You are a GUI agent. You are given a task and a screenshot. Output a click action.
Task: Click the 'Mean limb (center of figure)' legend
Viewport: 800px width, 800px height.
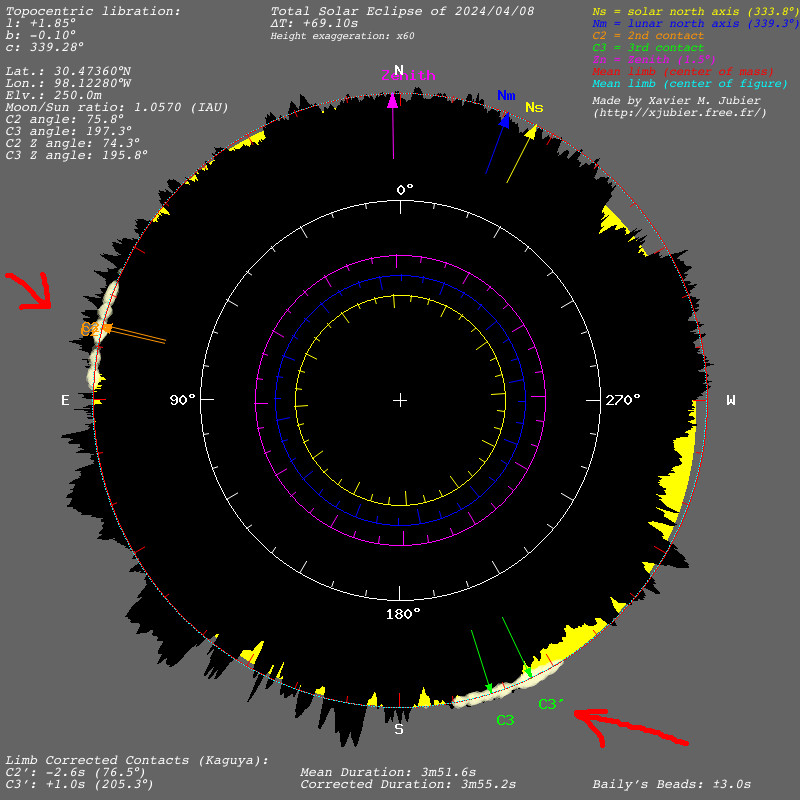(689, 84)
